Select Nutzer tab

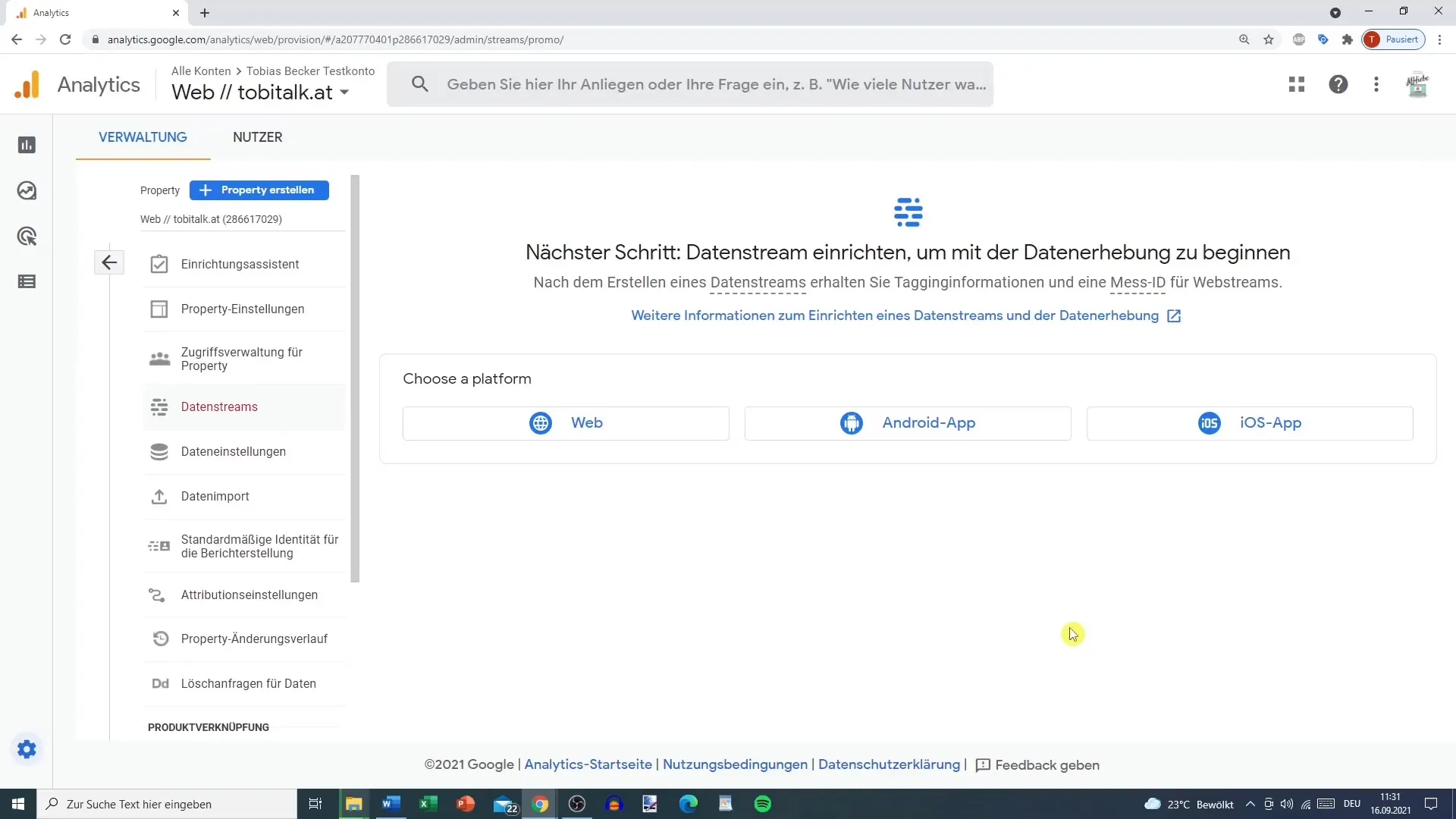coord(257,137)
